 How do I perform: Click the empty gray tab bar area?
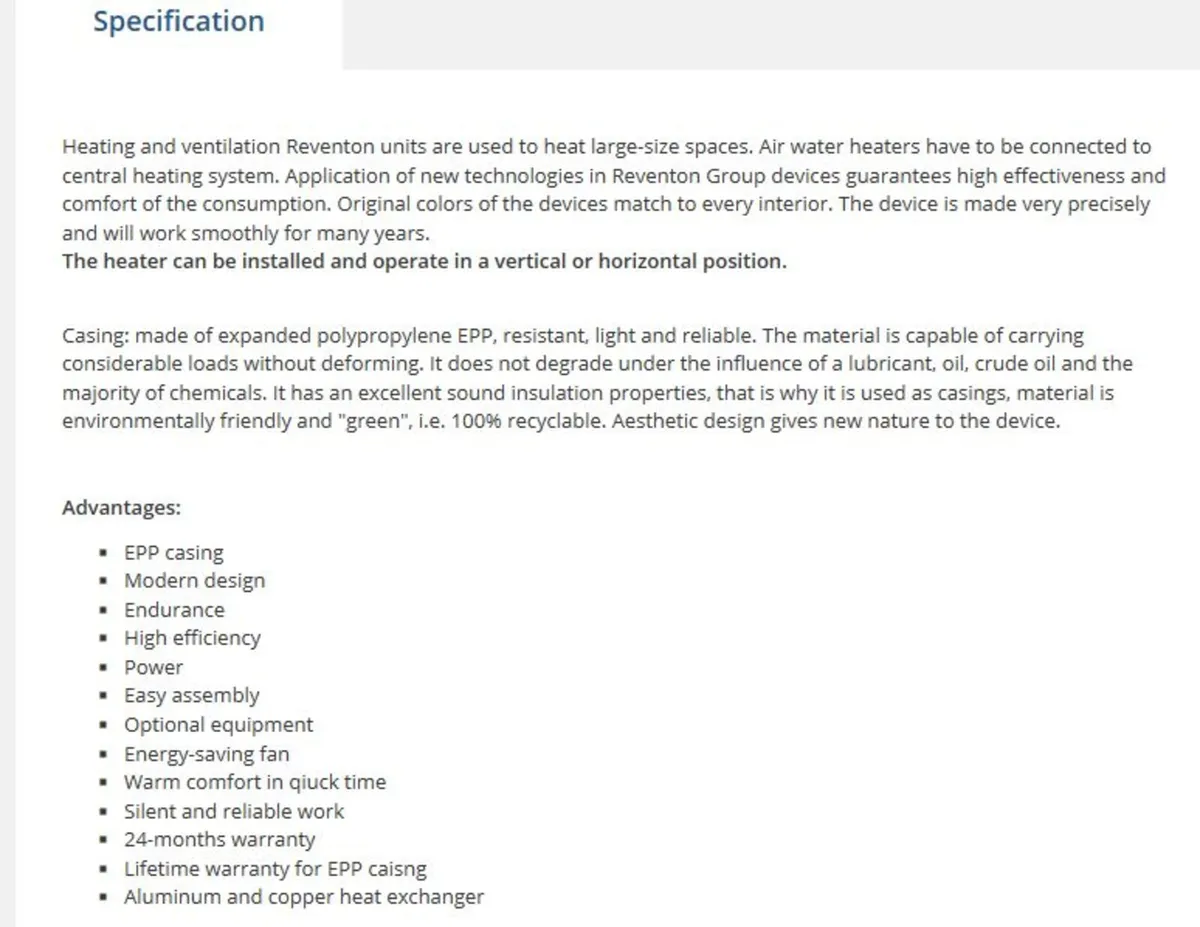770,34
